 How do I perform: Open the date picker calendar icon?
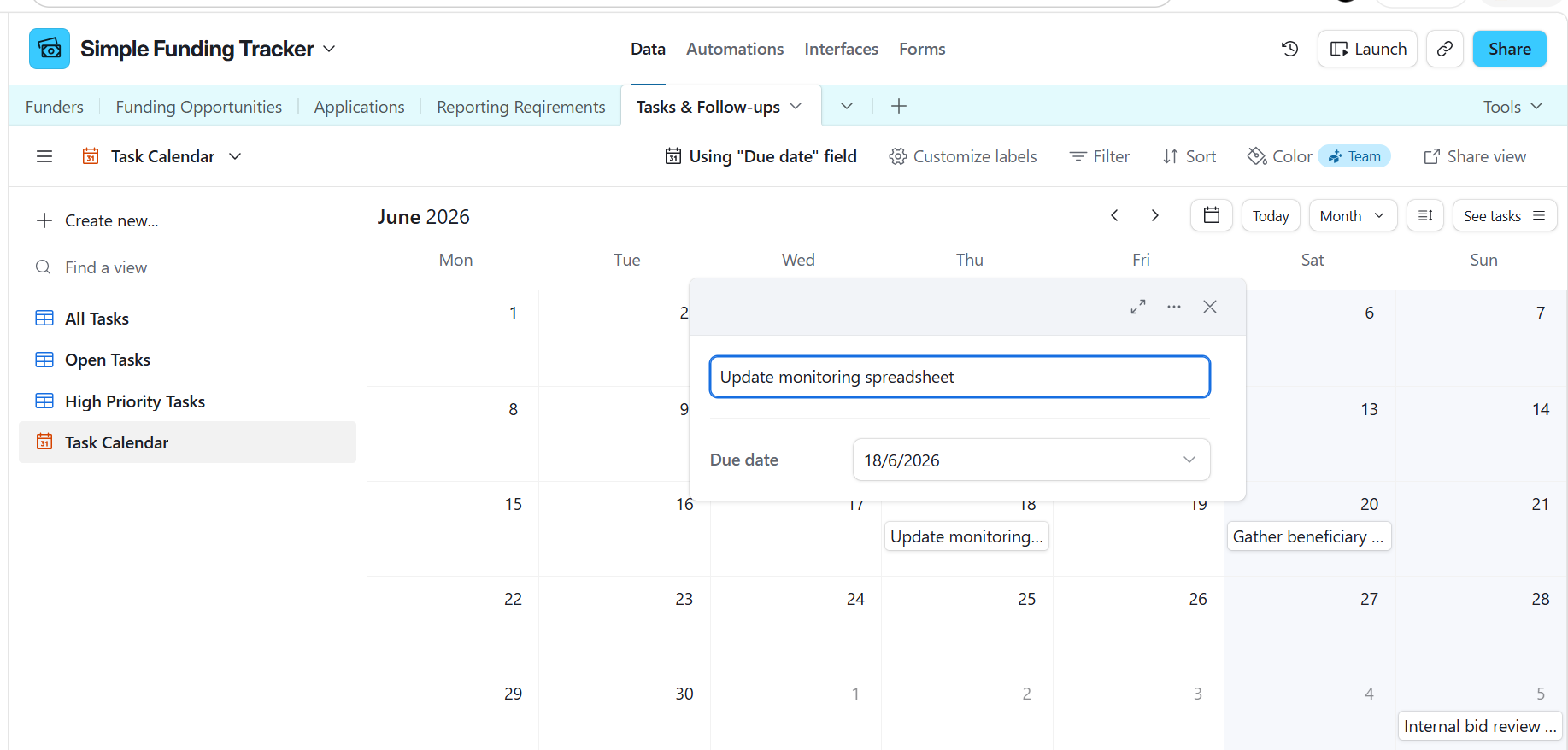(1212, 215)
